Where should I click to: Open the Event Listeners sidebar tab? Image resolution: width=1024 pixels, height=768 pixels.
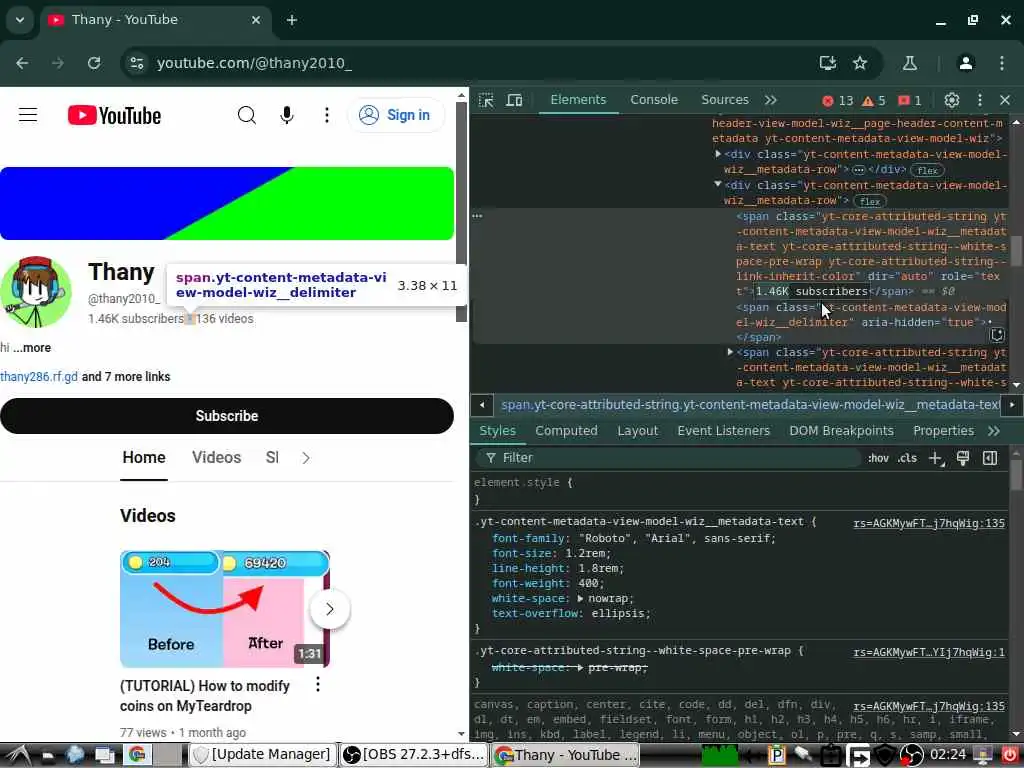[723, 431]
